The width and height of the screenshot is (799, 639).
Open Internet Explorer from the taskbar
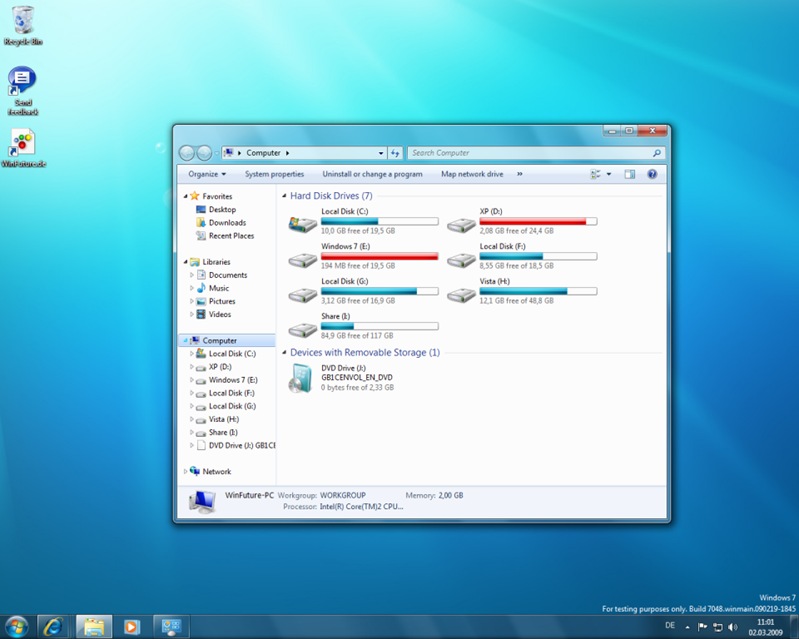tap(54, 626)
